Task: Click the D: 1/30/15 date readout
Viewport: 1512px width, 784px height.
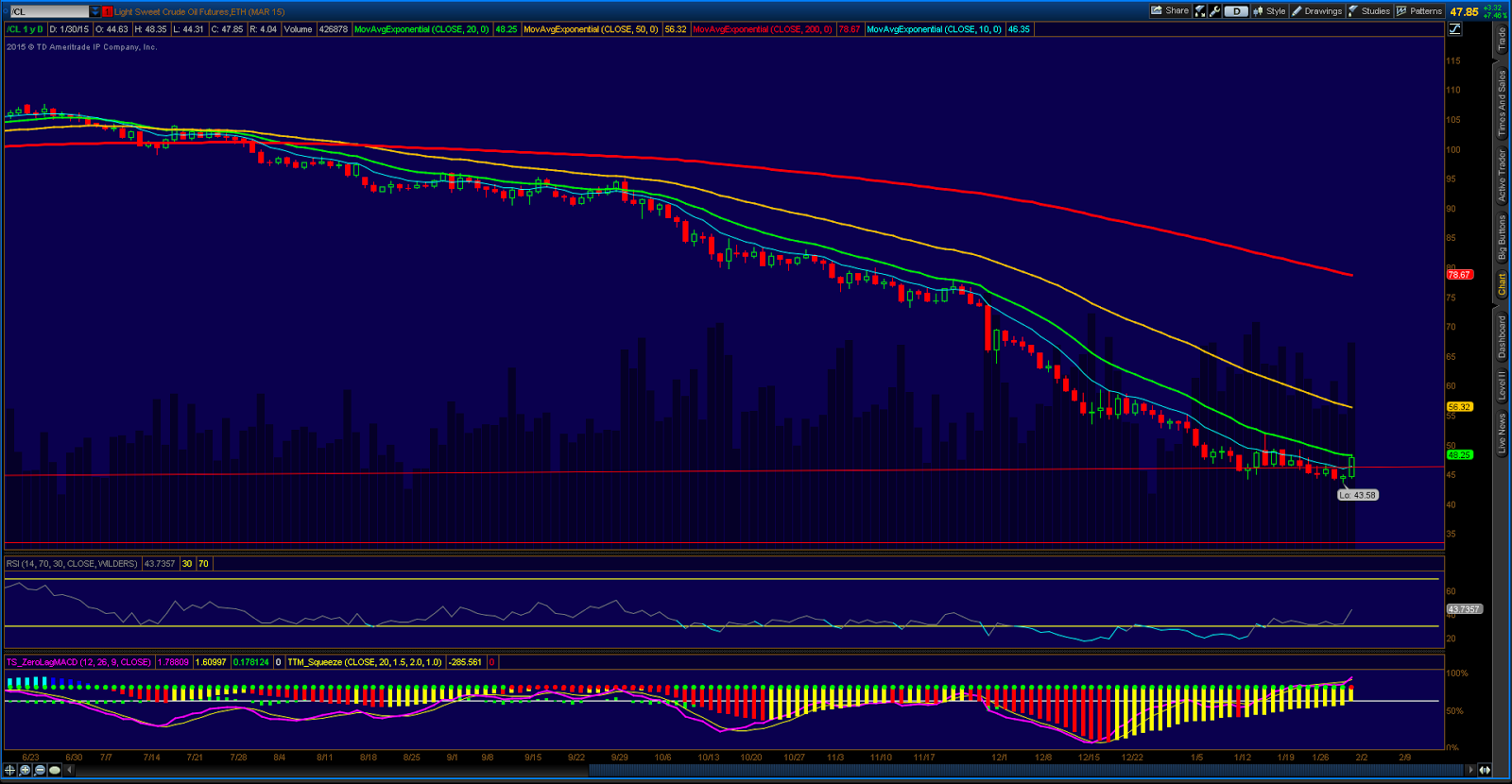Action: point(69,29)
